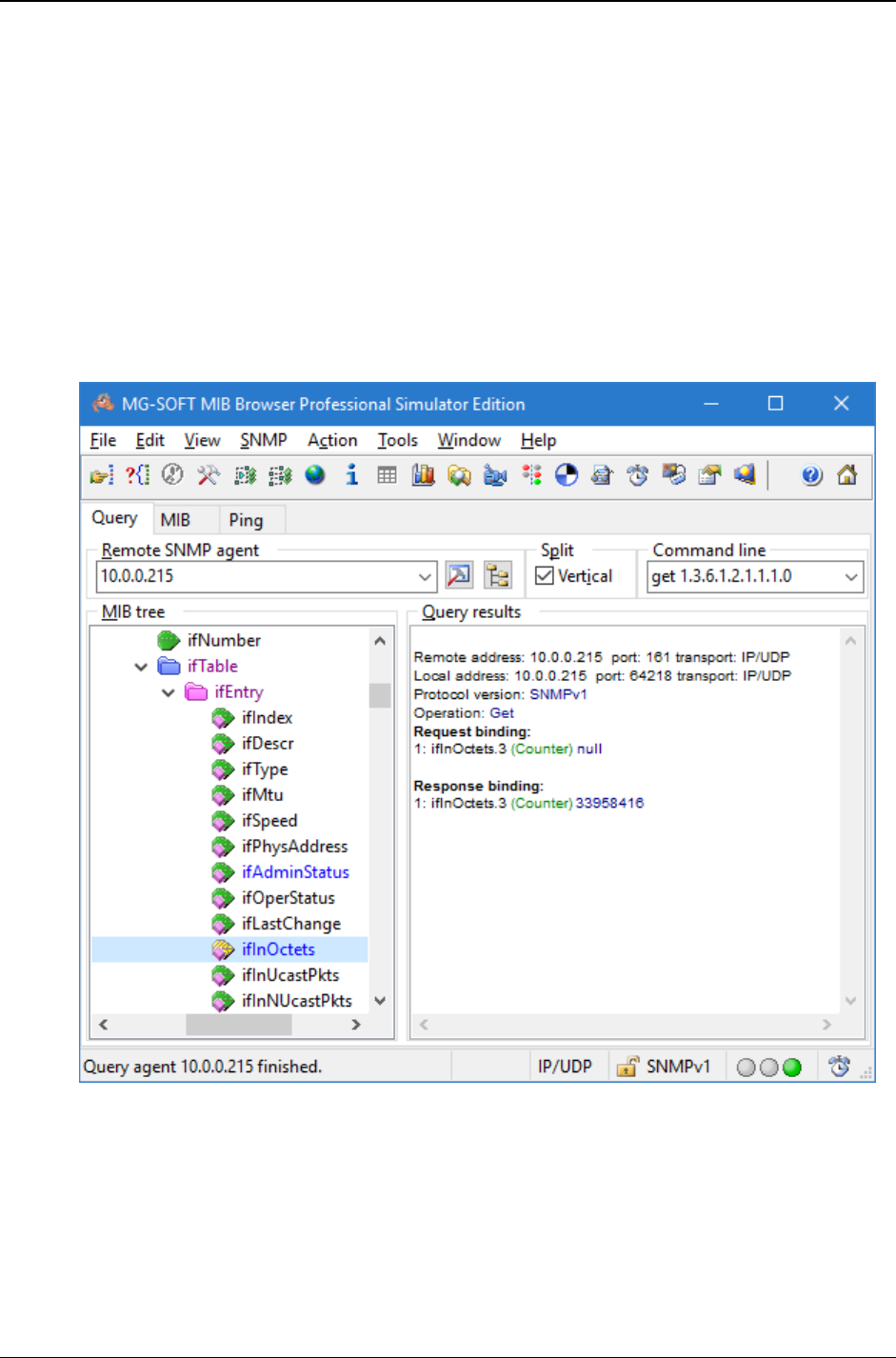Click the bar chart toolbar icon
This screenshot has height=1358, width=896.
[x=423, y=474]
